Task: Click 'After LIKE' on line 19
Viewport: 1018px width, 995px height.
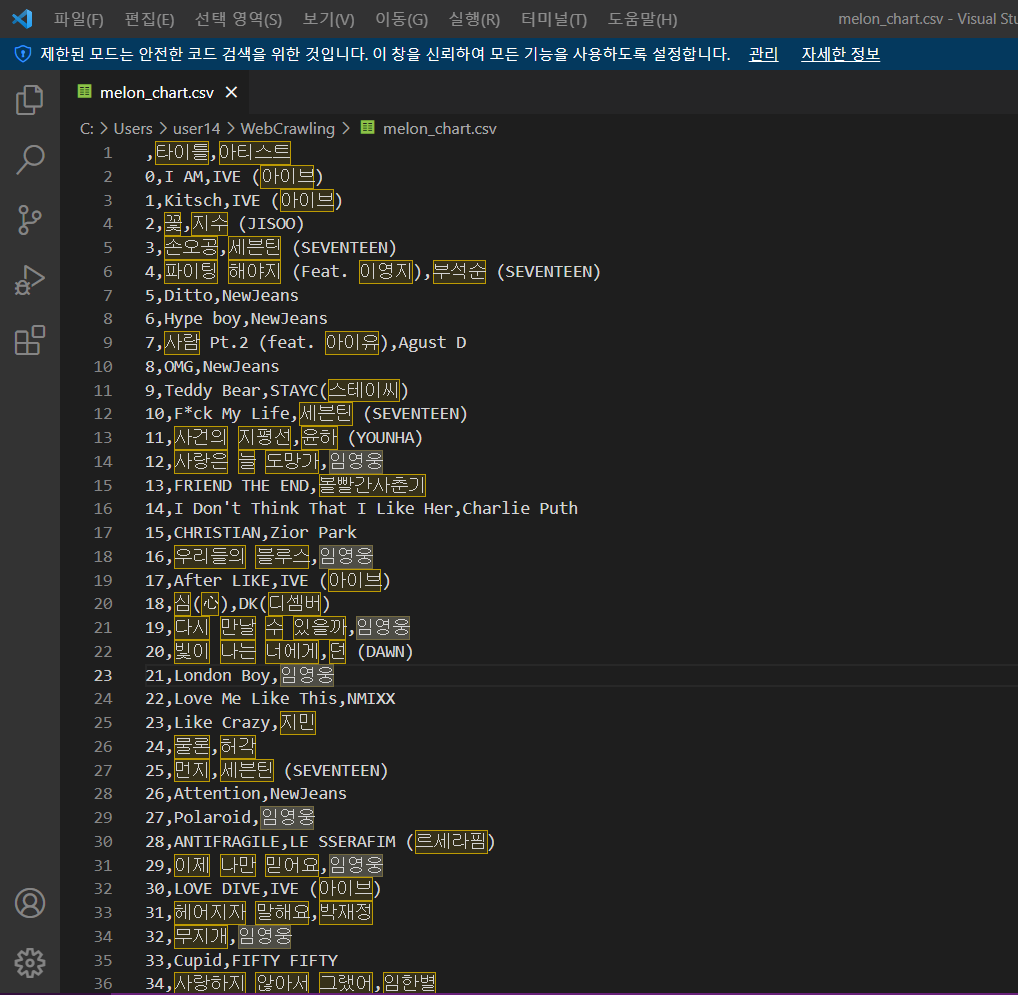Action: click(x=221, y=580)
